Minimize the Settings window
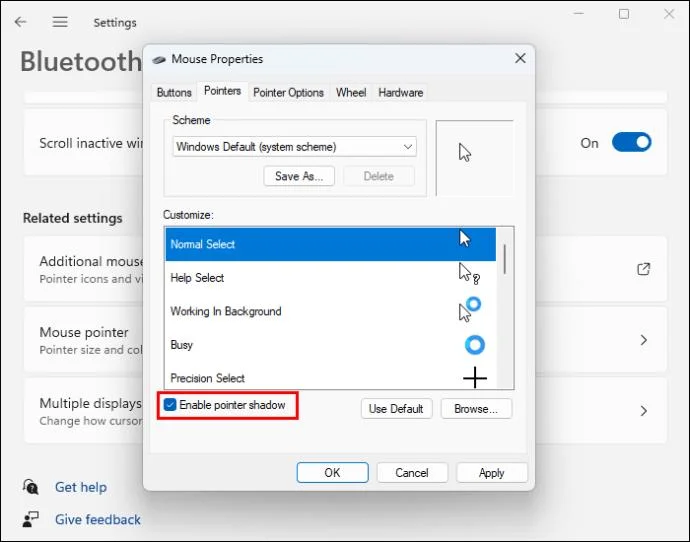This screenshot has width=690, height=542. click(579, 14)
